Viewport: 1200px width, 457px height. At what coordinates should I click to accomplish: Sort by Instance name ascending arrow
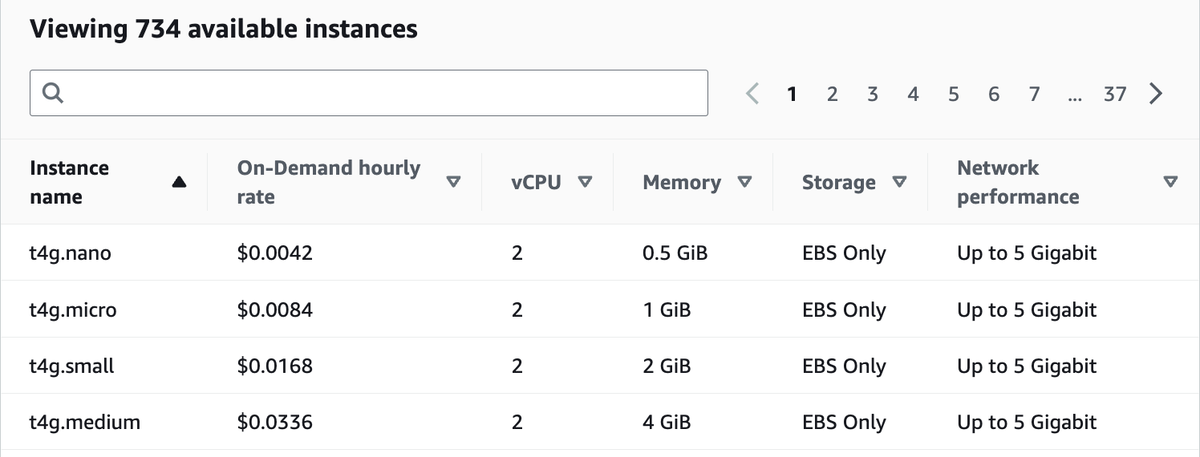[x=179, y=182]
